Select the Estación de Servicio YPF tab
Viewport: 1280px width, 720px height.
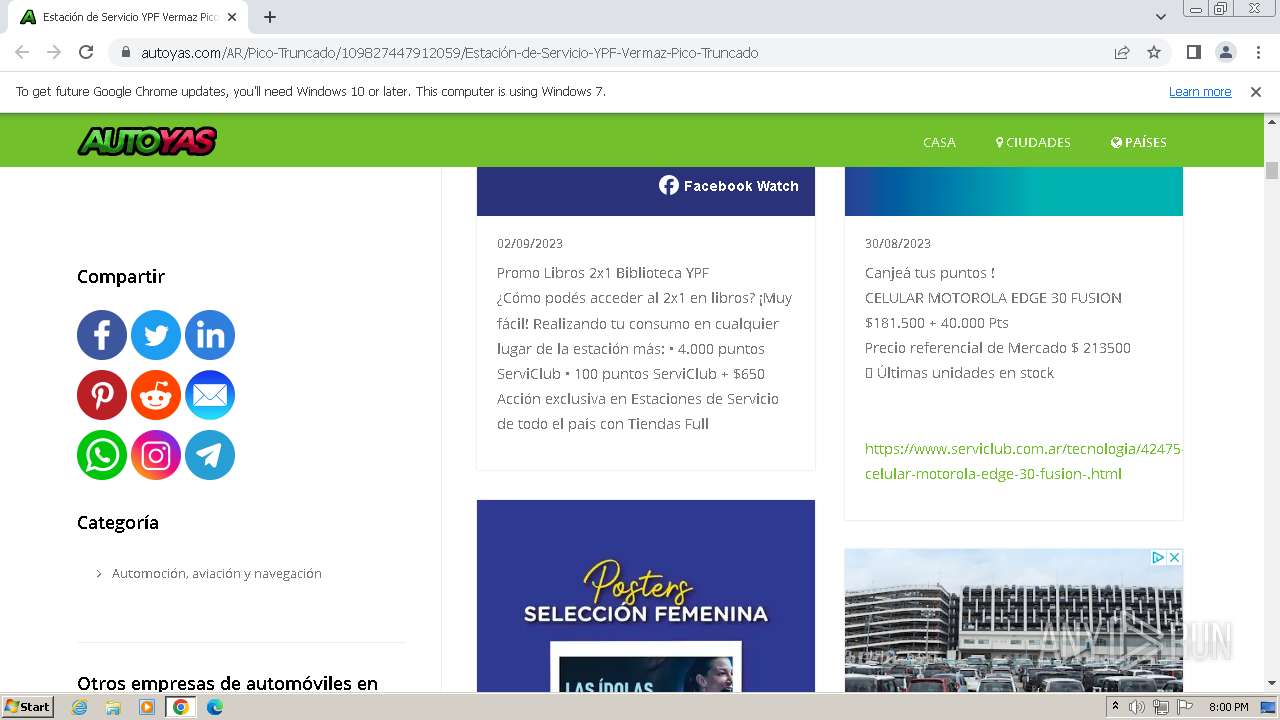128,17
